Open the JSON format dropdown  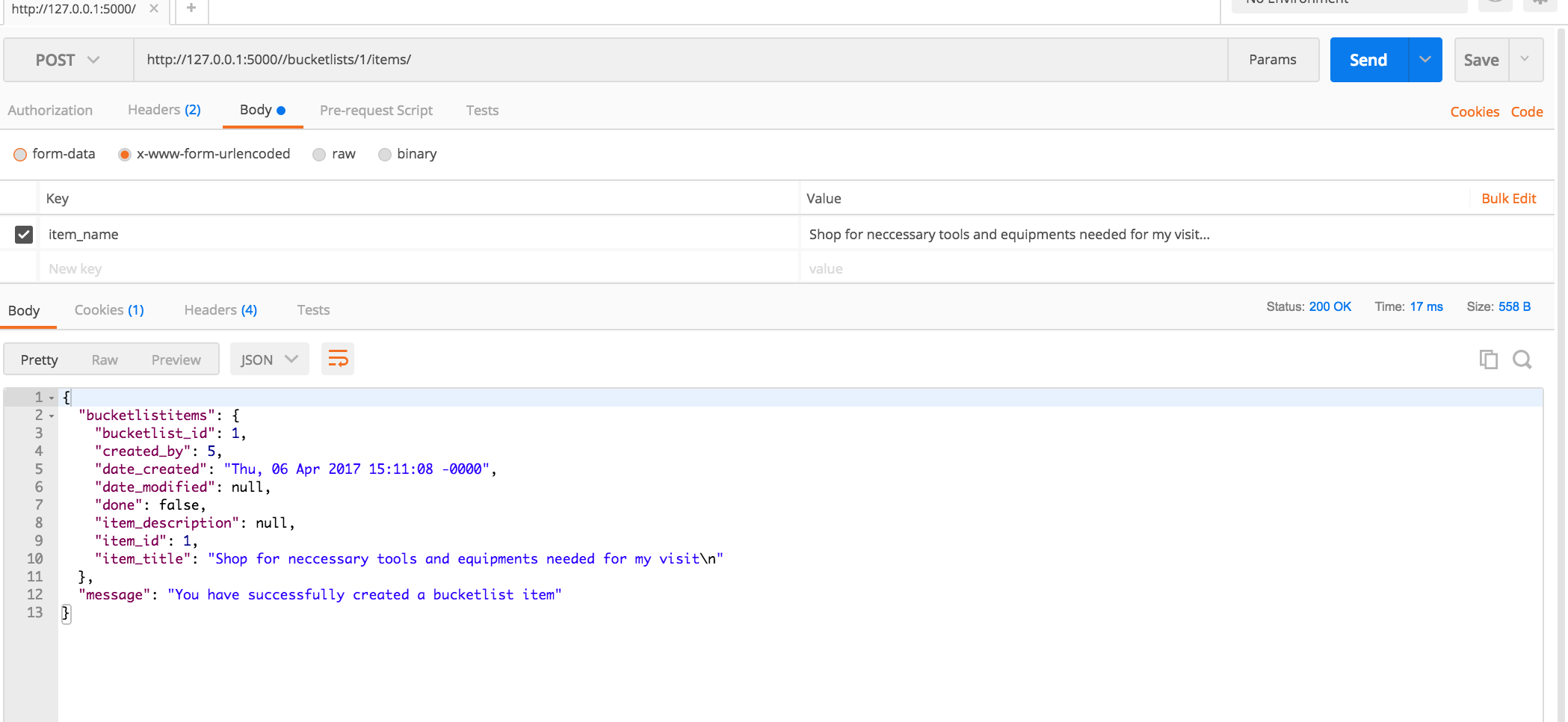pos(269,360)
